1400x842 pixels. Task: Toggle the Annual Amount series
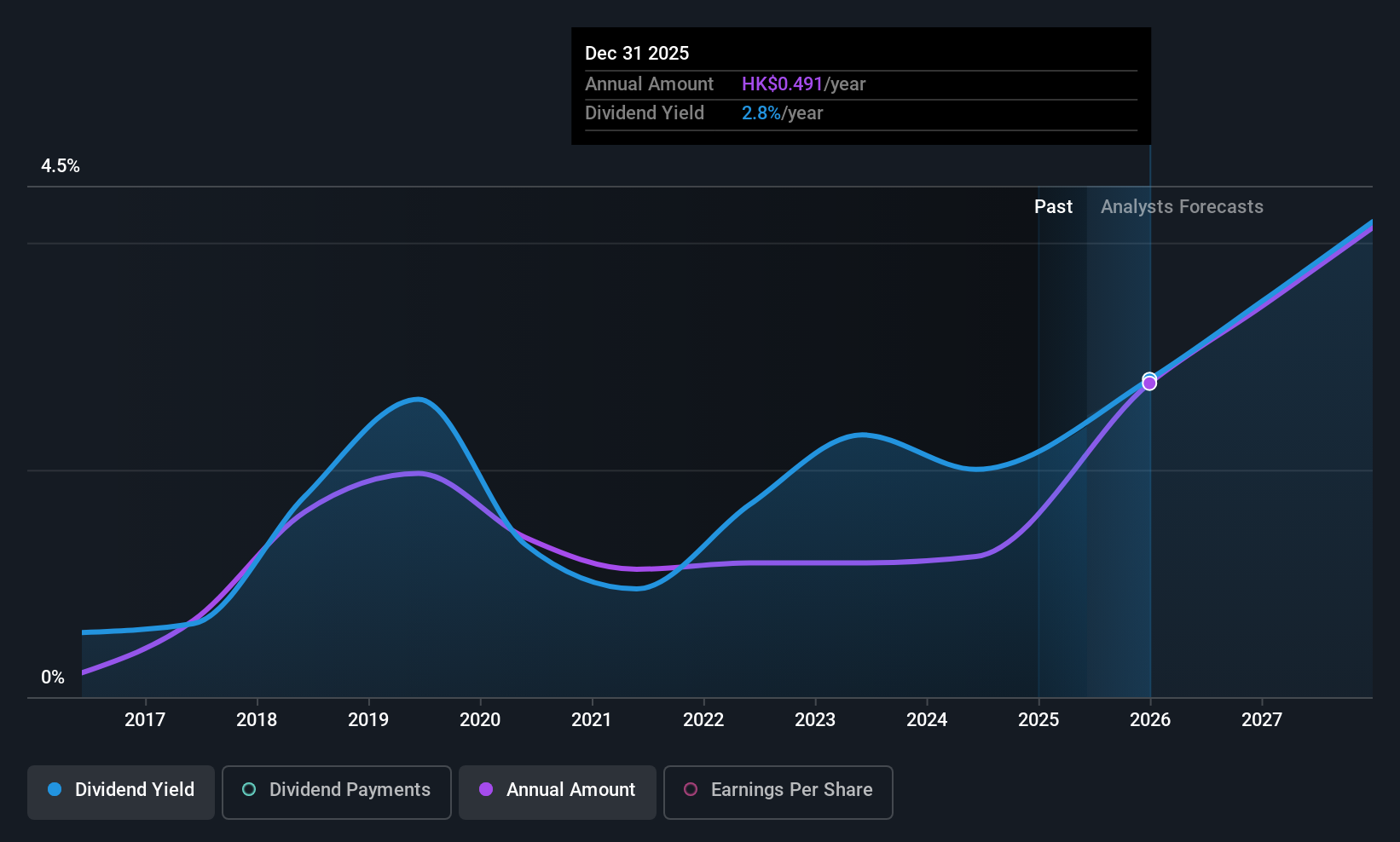click(558, 793)
